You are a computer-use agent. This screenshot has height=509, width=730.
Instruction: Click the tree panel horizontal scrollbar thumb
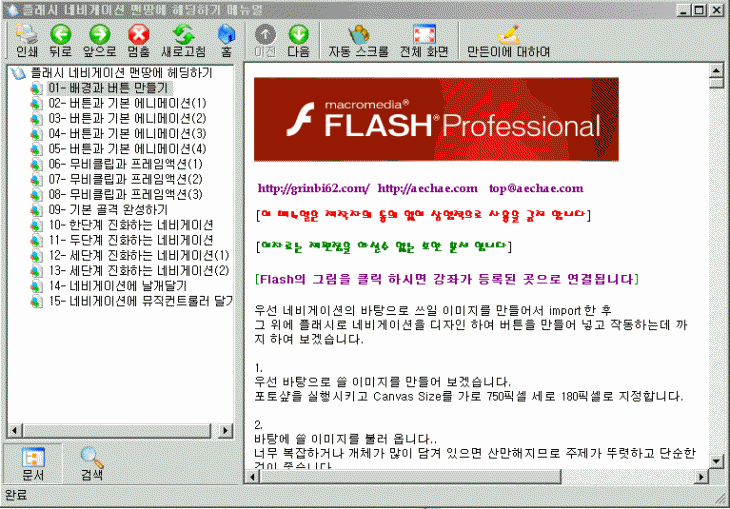116,430
